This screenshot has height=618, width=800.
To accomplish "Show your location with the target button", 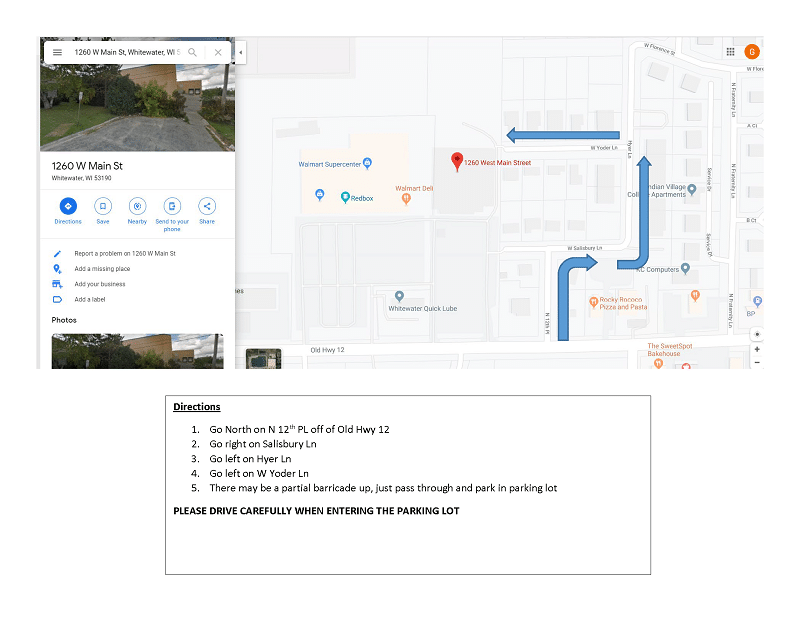I will point(757,334).
